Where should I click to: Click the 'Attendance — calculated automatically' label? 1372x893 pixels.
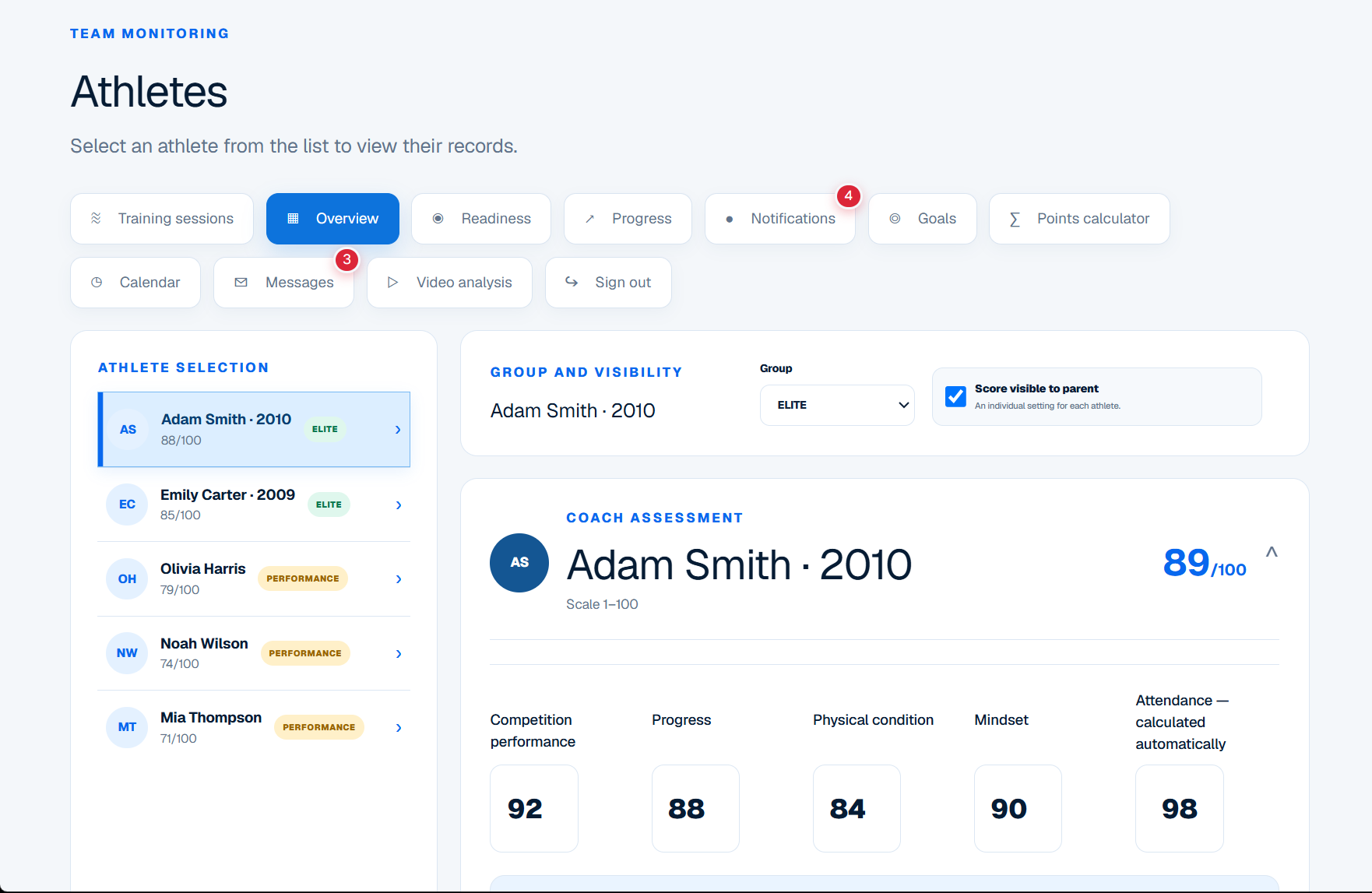pyautogui.click(x=1182, y=722)
